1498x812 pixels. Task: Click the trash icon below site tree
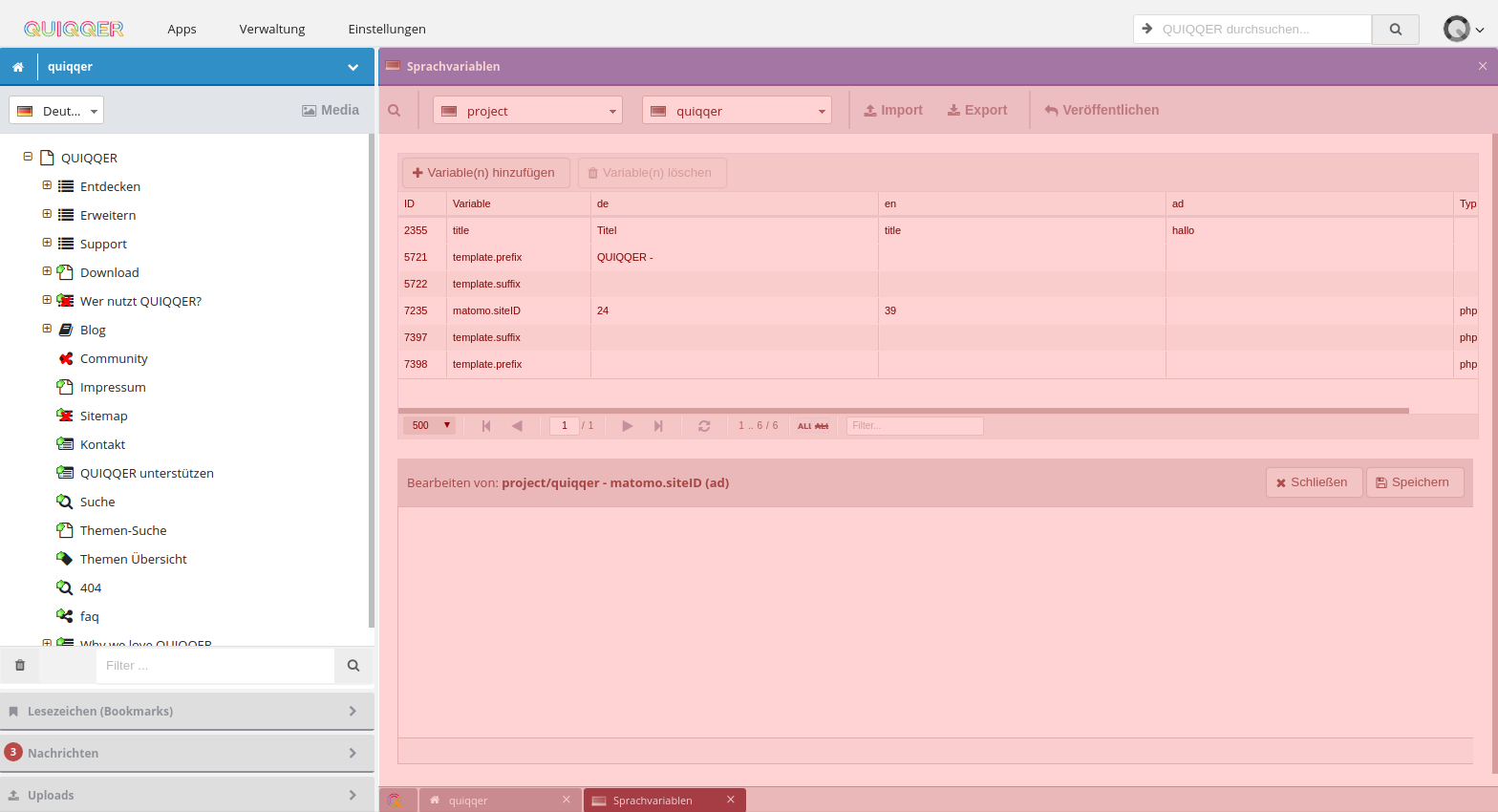[20, 665]
